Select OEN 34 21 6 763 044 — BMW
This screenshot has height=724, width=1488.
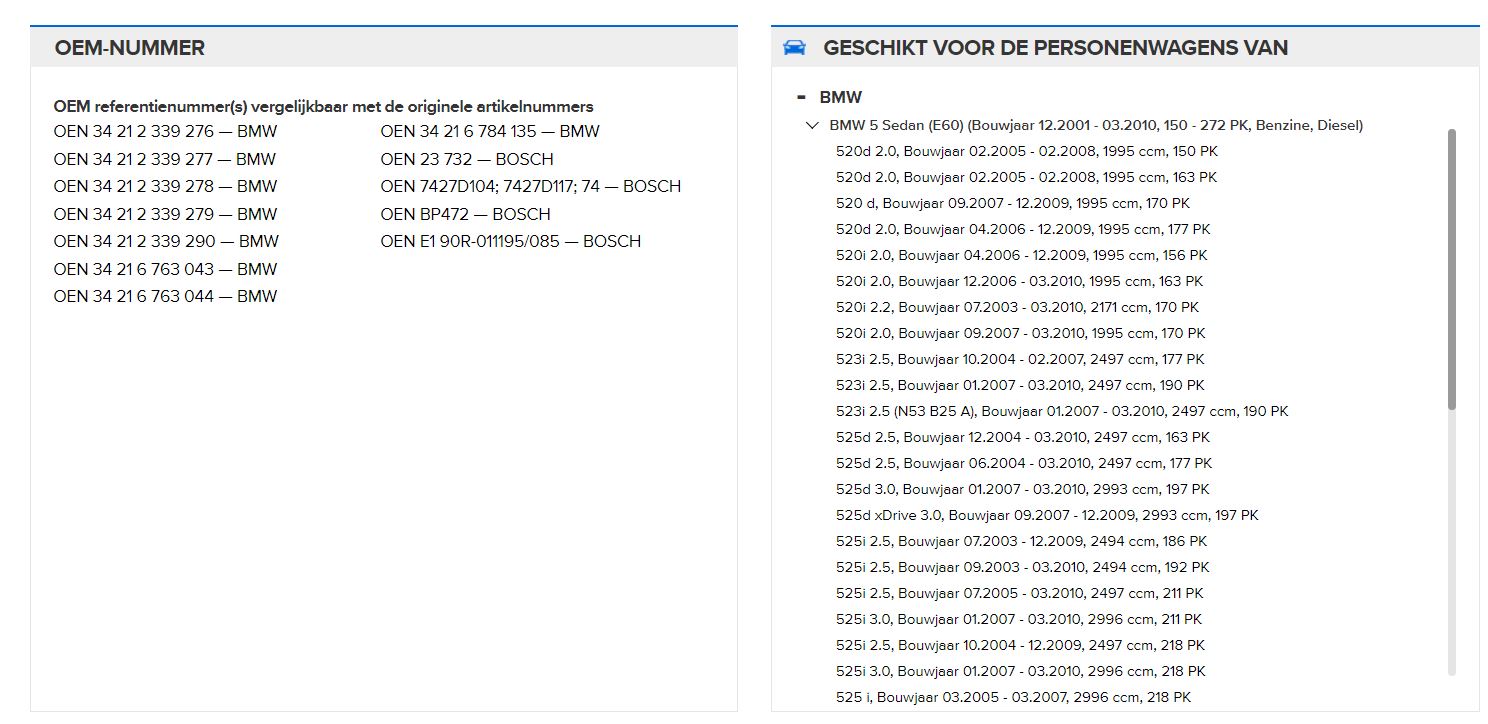(166, 296)
